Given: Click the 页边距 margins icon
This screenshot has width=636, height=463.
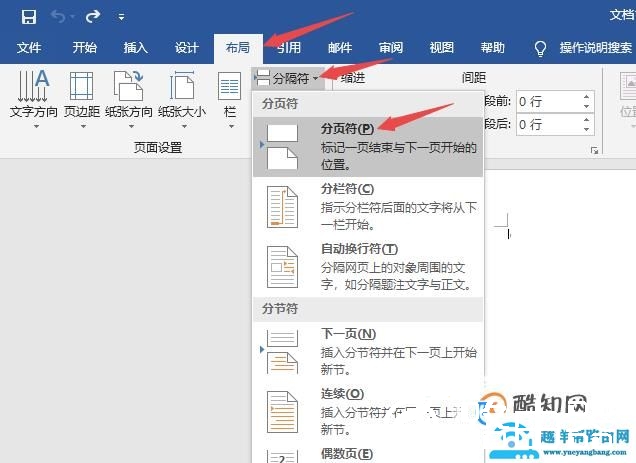Looking at the screenshot, I should (x=82, y=86).
